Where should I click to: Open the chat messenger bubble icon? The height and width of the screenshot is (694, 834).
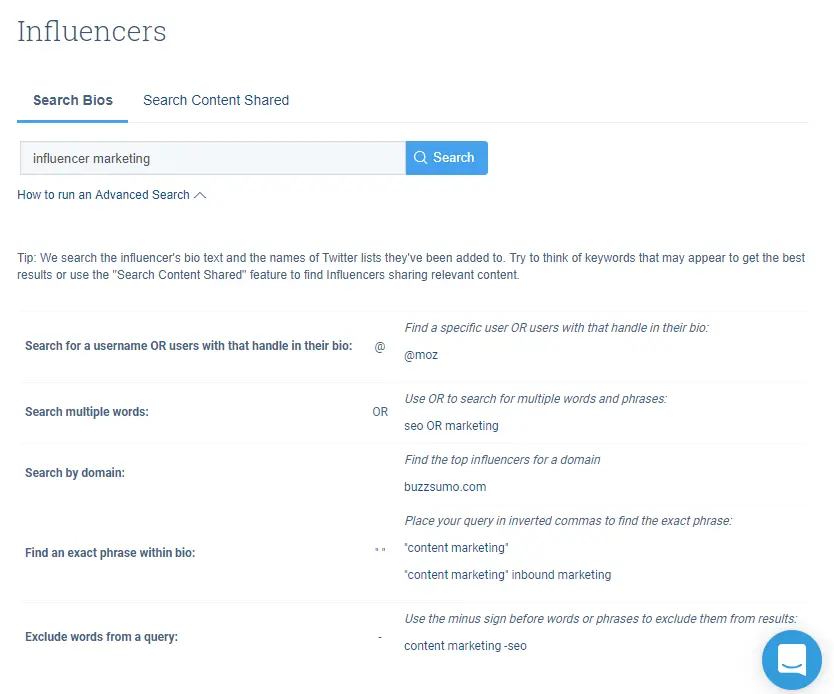[791, 660]
